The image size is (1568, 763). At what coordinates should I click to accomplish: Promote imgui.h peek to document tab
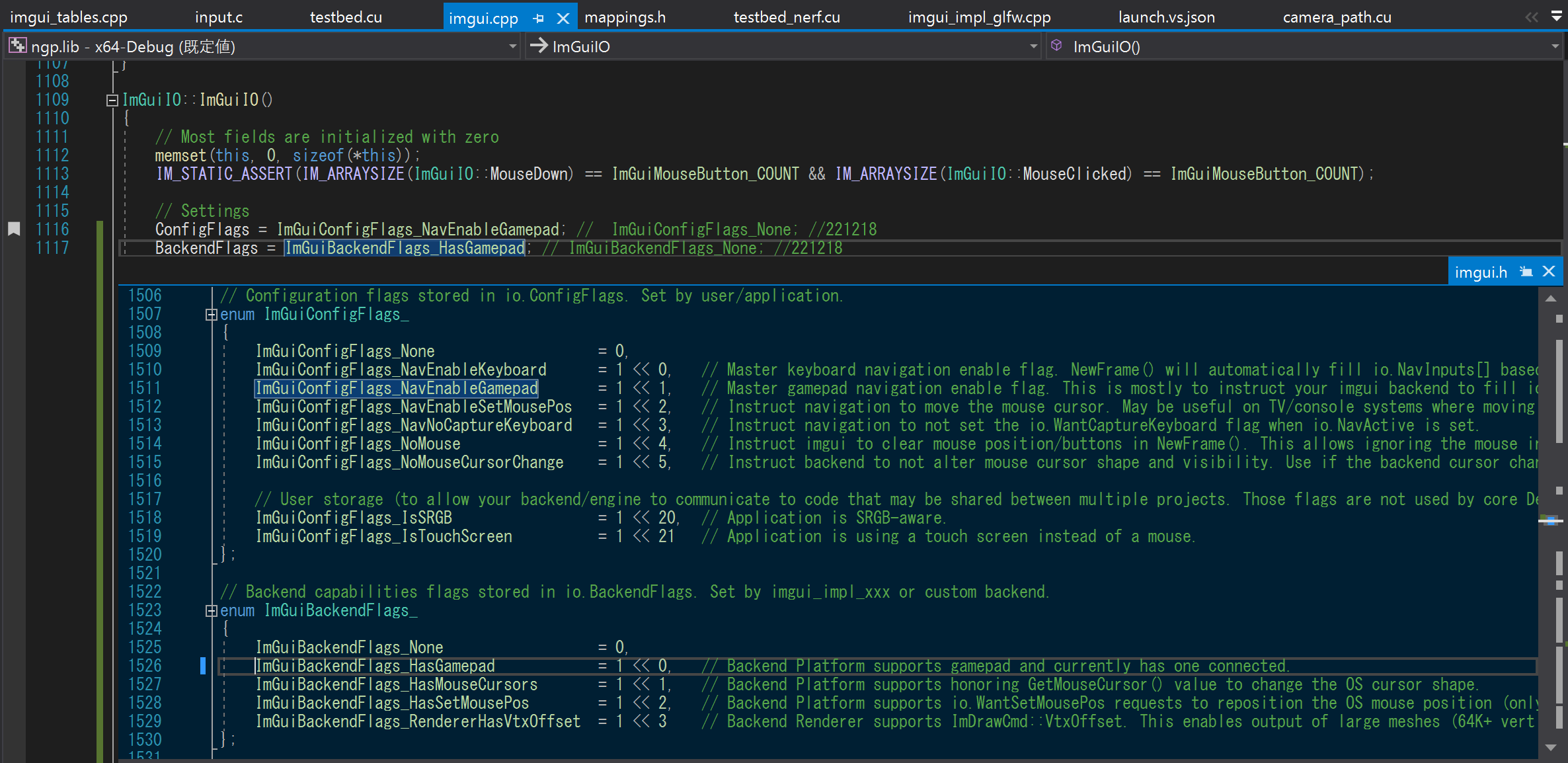(x=1526, y=272)
